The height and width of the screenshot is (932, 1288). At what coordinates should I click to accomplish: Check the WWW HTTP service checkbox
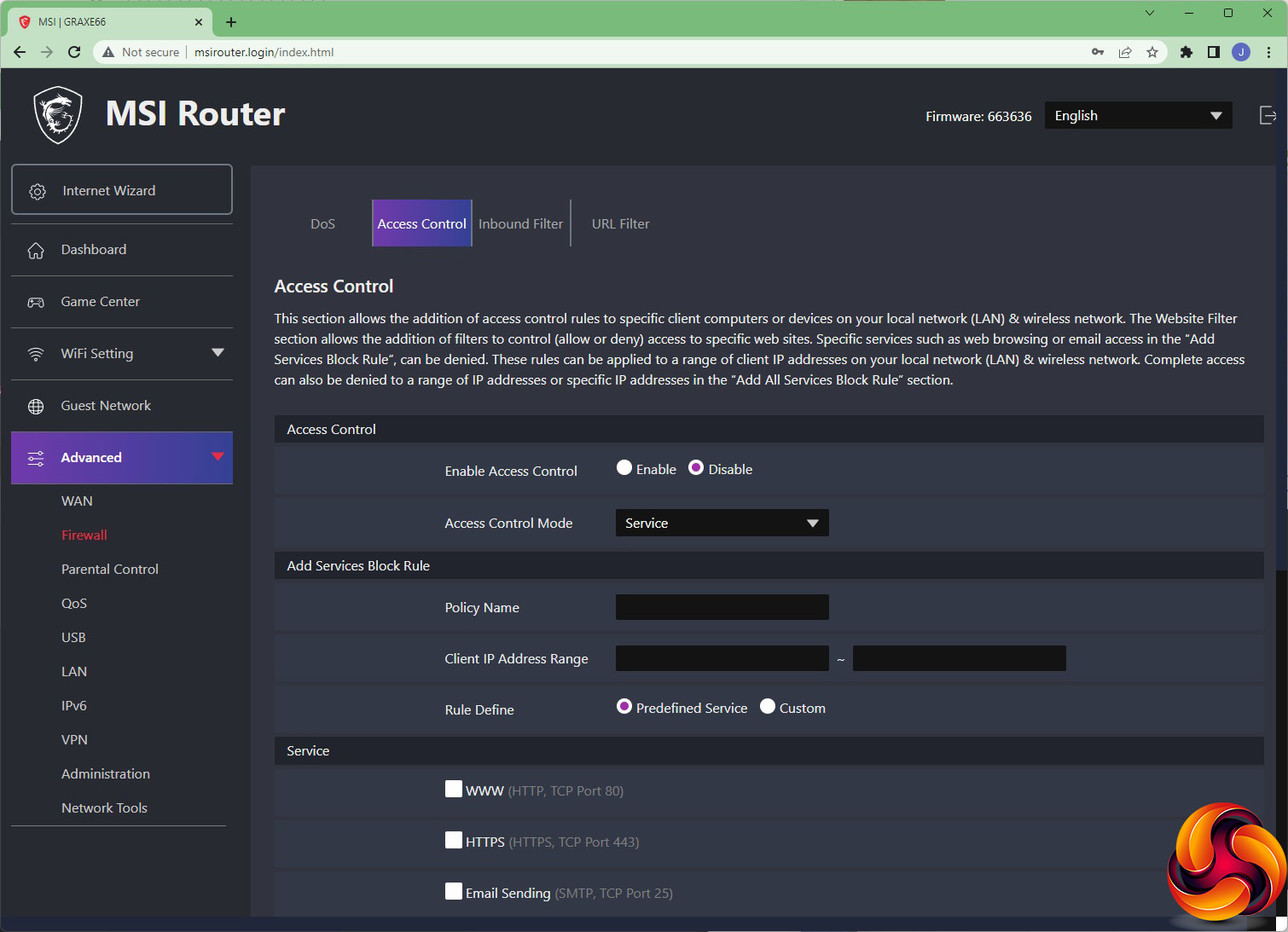pyautogui.click(x=454, y=790)
